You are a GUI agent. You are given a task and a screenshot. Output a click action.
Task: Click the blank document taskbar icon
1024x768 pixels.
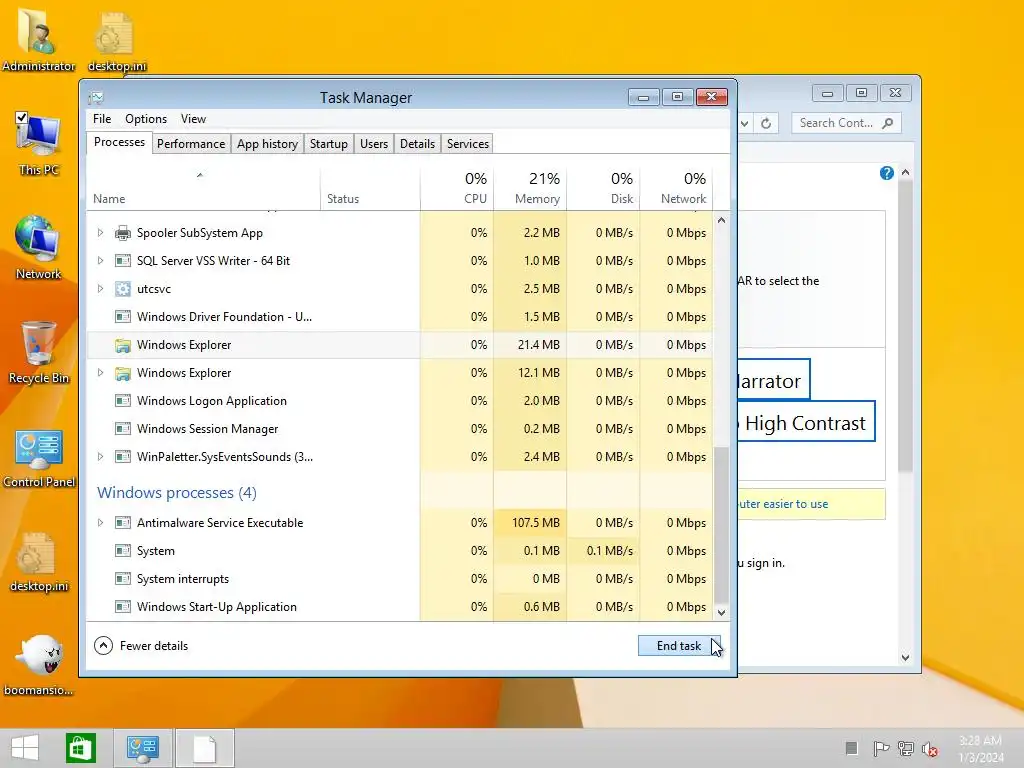(x=204, y=748)
